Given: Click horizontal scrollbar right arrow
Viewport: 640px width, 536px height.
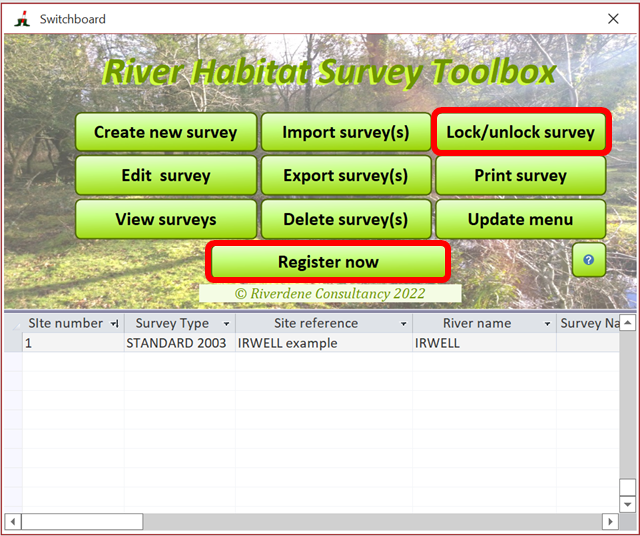Looking at the screenshot, I should 611,522.
